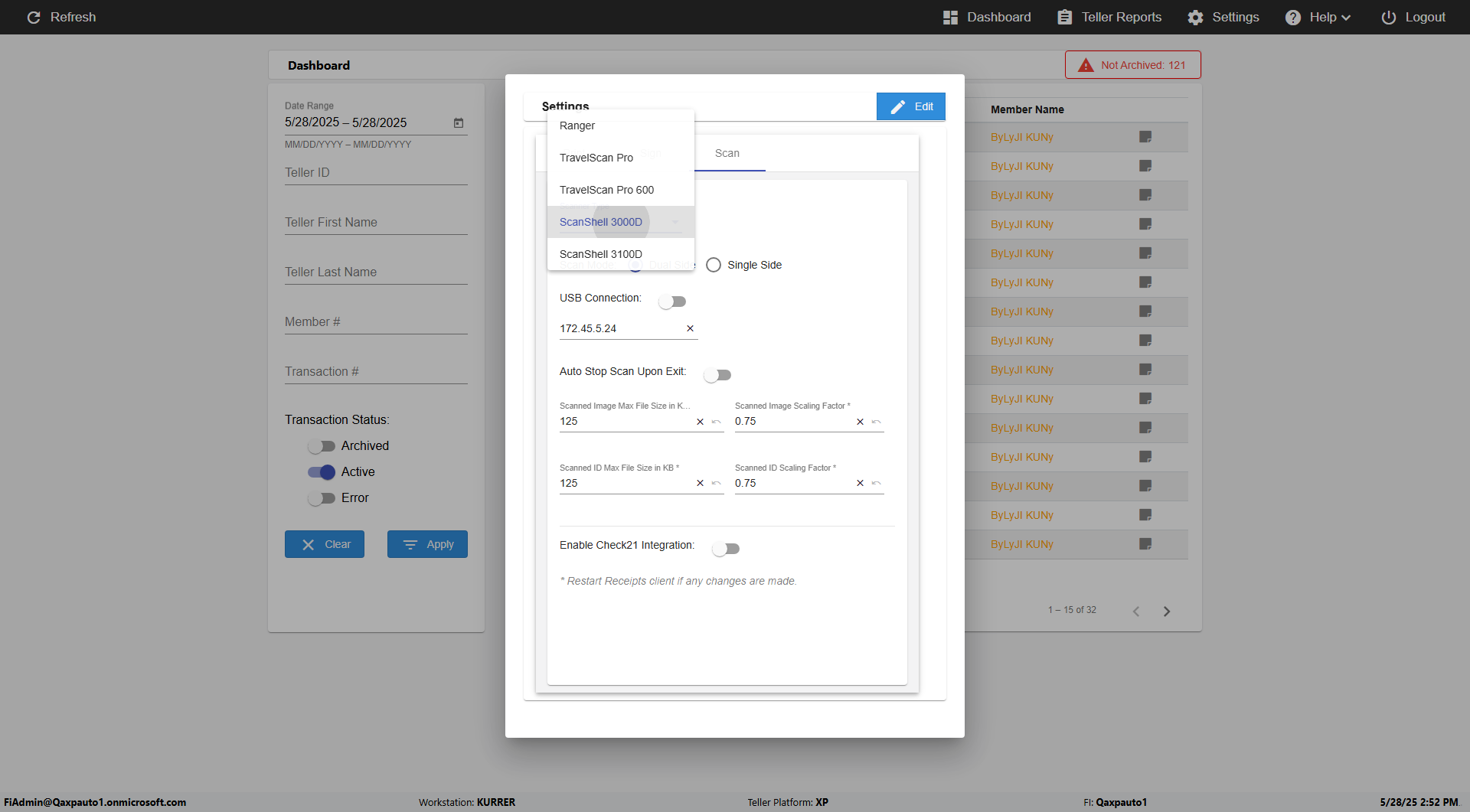This screenshot has width=1470, height=812.
Task: Click the Clear filters button
Action: [x=325, y=544]
